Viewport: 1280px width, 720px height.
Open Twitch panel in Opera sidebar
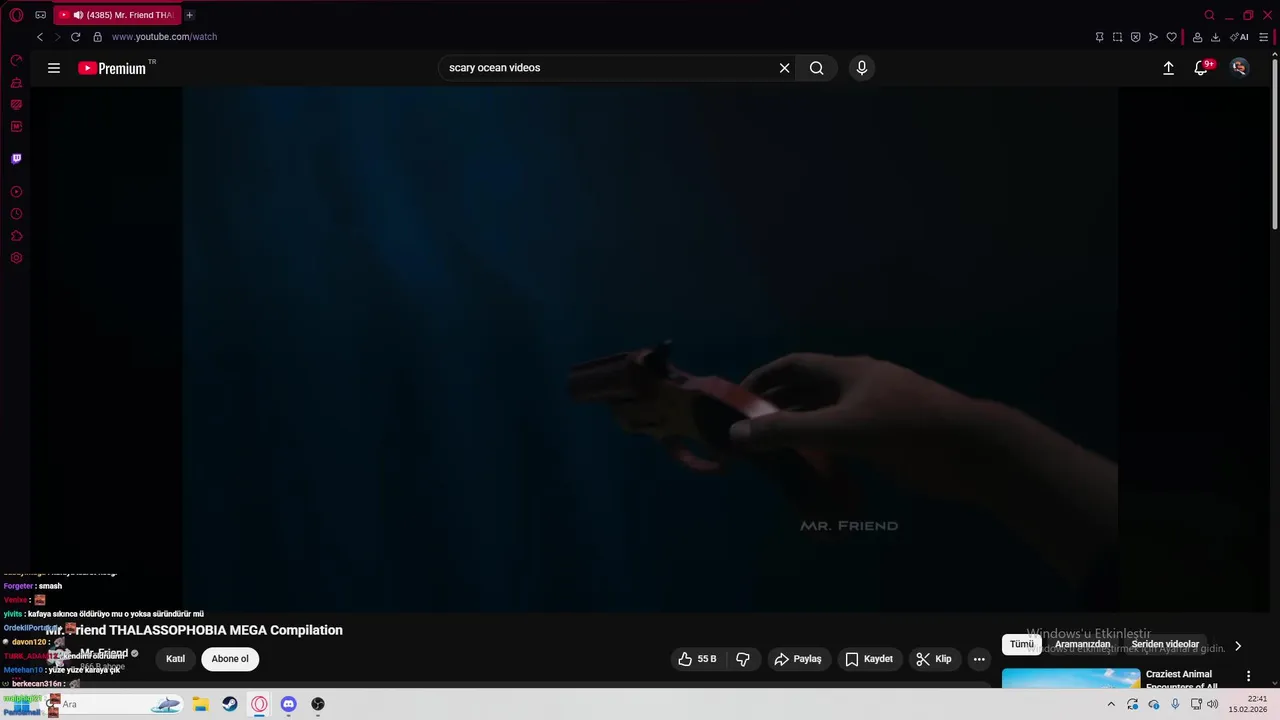pyautogui.click(x=16, y=159)
